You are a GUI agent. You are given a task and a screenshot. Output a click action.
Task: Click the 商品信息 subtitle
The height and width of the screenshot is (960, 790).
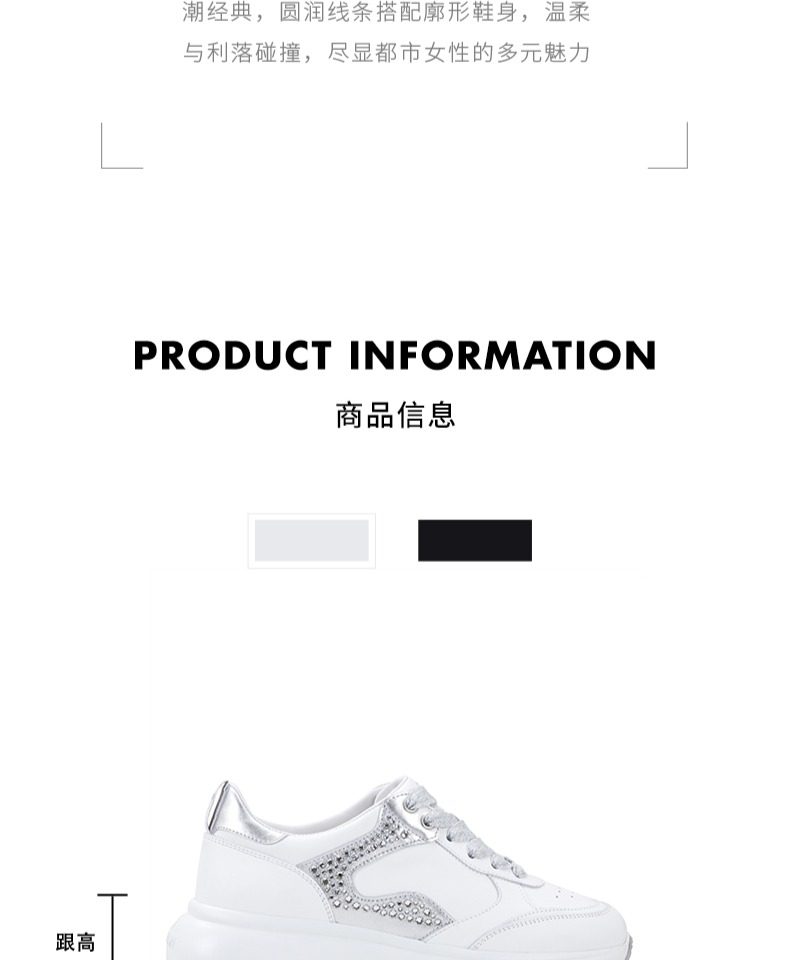click(395, 415)
